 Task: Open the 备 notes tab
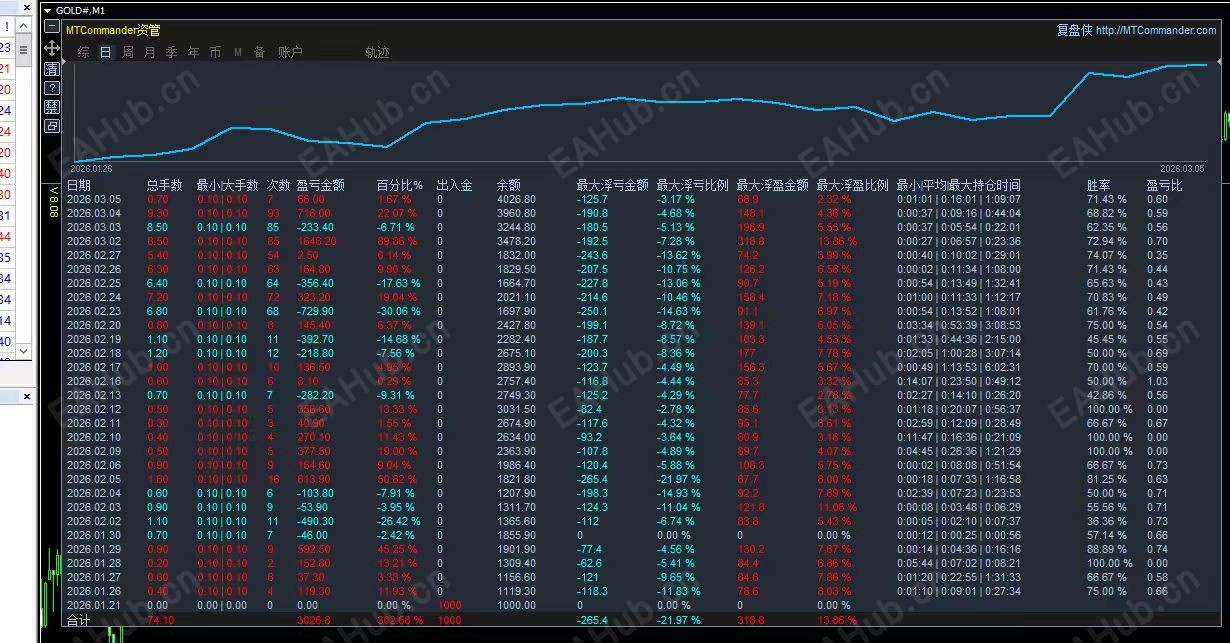pos(260,52)
